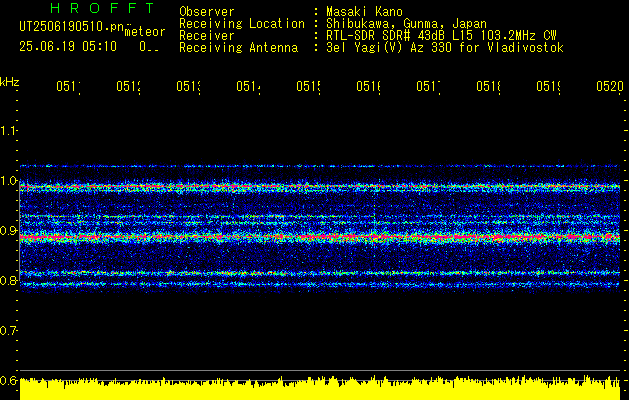Click the yellow noise level graph at bottom

pyautogui.click(x=320, y=388)
